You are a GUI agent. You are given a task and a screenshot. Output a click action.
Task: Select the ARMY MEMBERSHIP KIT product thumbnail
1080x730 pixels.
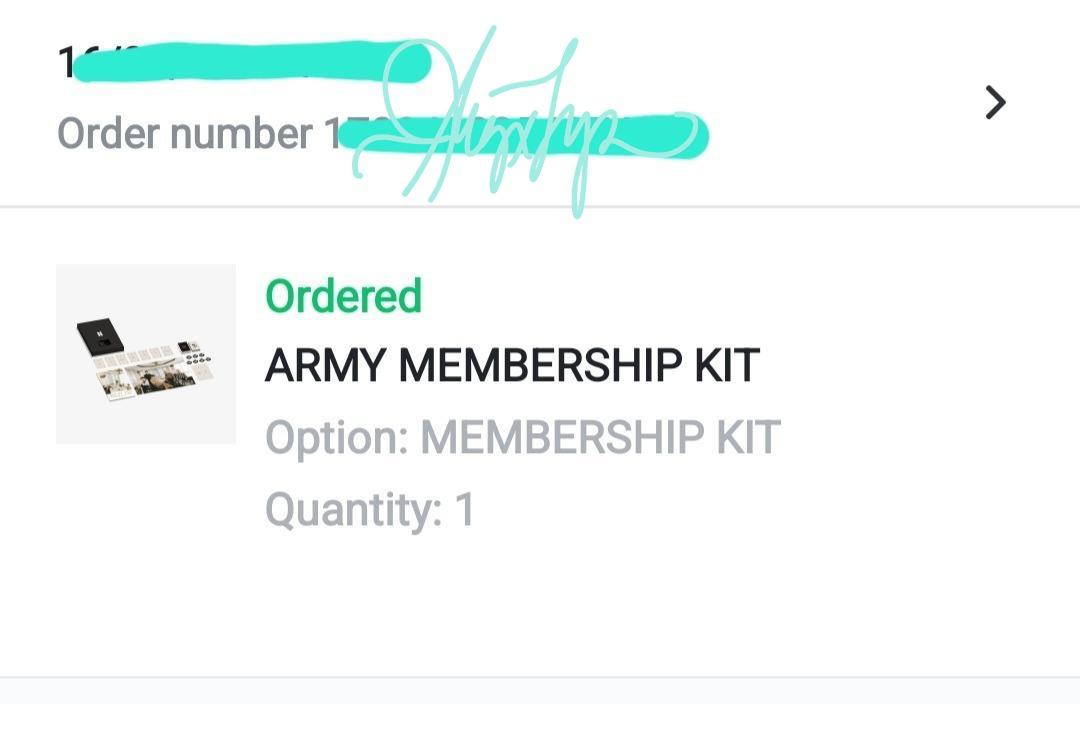click(146, 353)
